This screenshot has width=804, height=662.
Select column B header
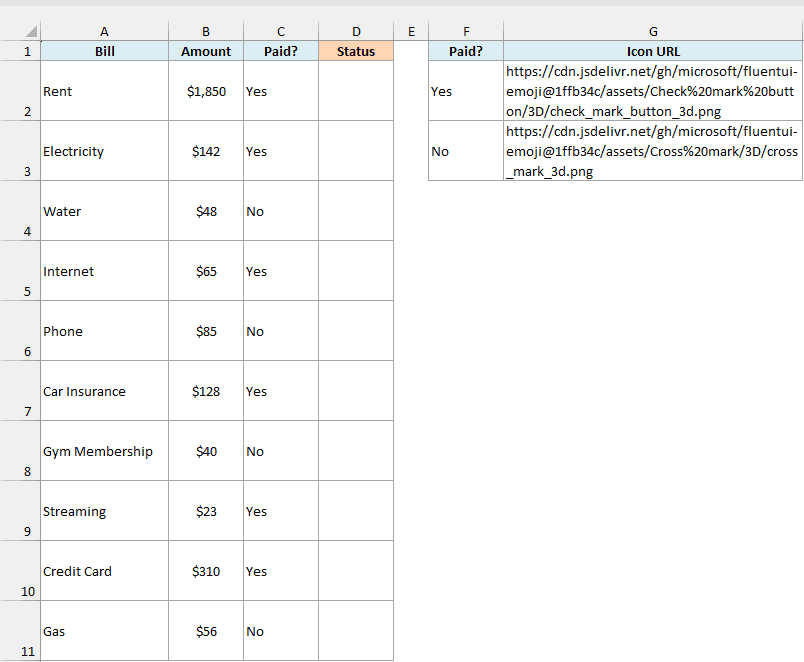206,31
